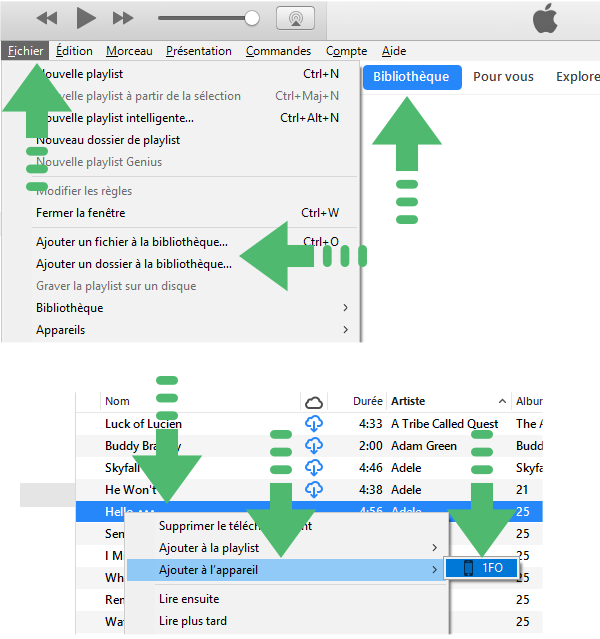This screenshot has width=600, height=639.
Task: Sort by the Artiste column header
Action: tap(408, 401)
